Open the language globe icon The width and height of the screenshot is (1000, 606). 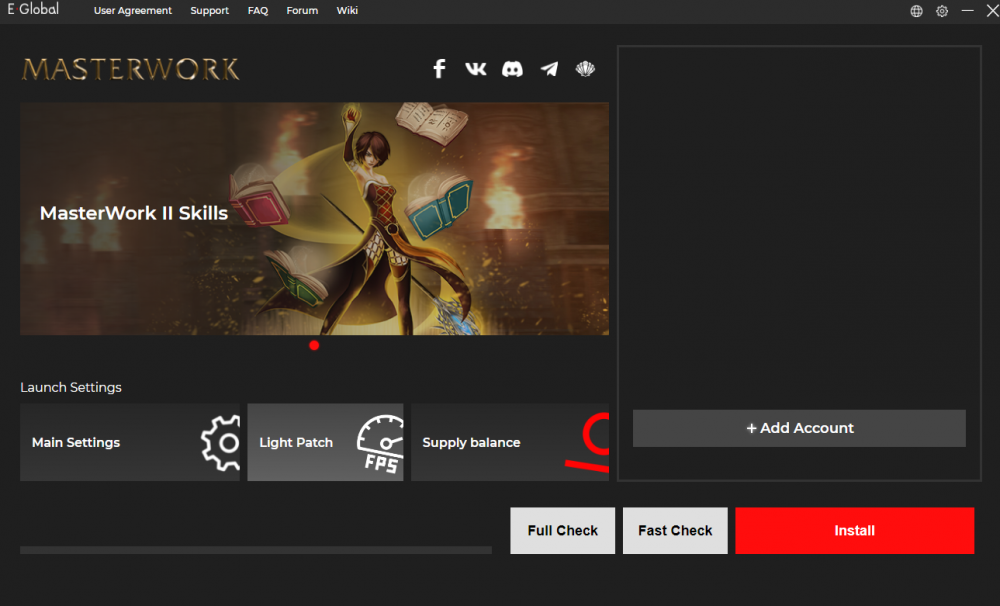[916, 11]
